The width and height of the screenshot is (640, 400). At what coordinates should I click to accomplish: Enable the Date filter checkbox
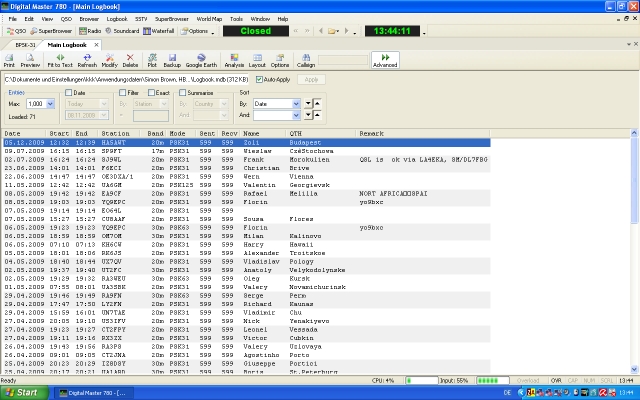(x=67, y=92)
